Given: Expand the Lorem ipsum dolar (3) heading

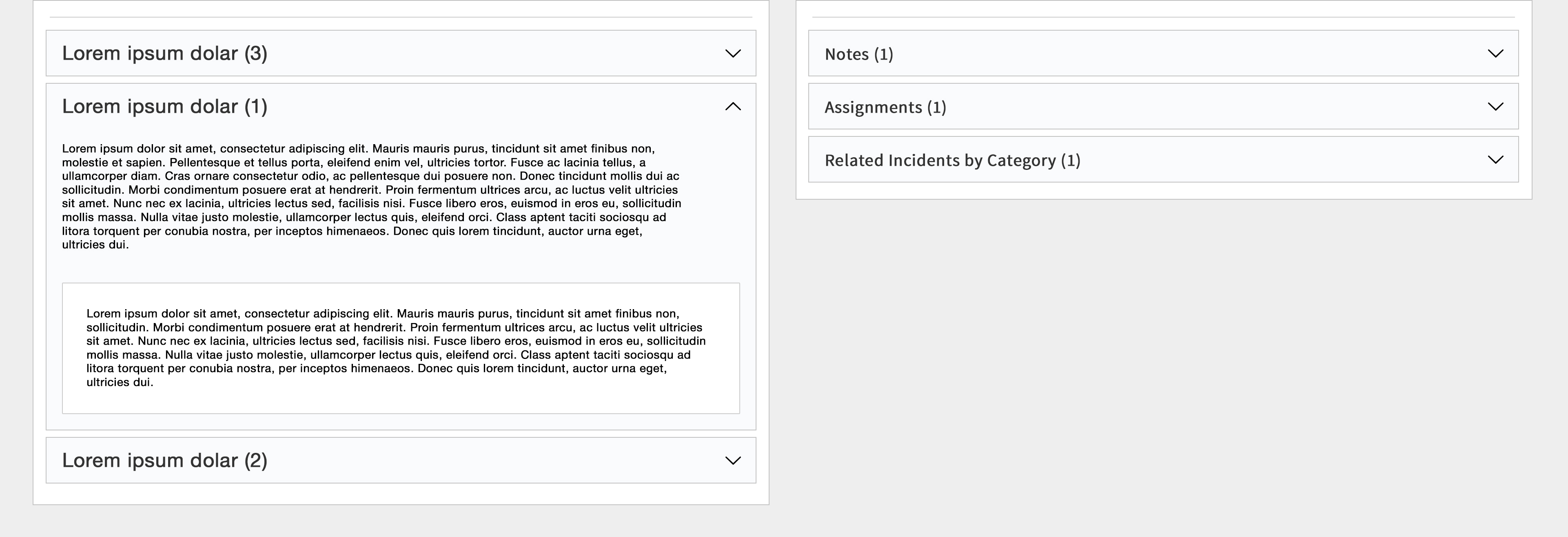Looking at the screenshot, I should point(164,53).
